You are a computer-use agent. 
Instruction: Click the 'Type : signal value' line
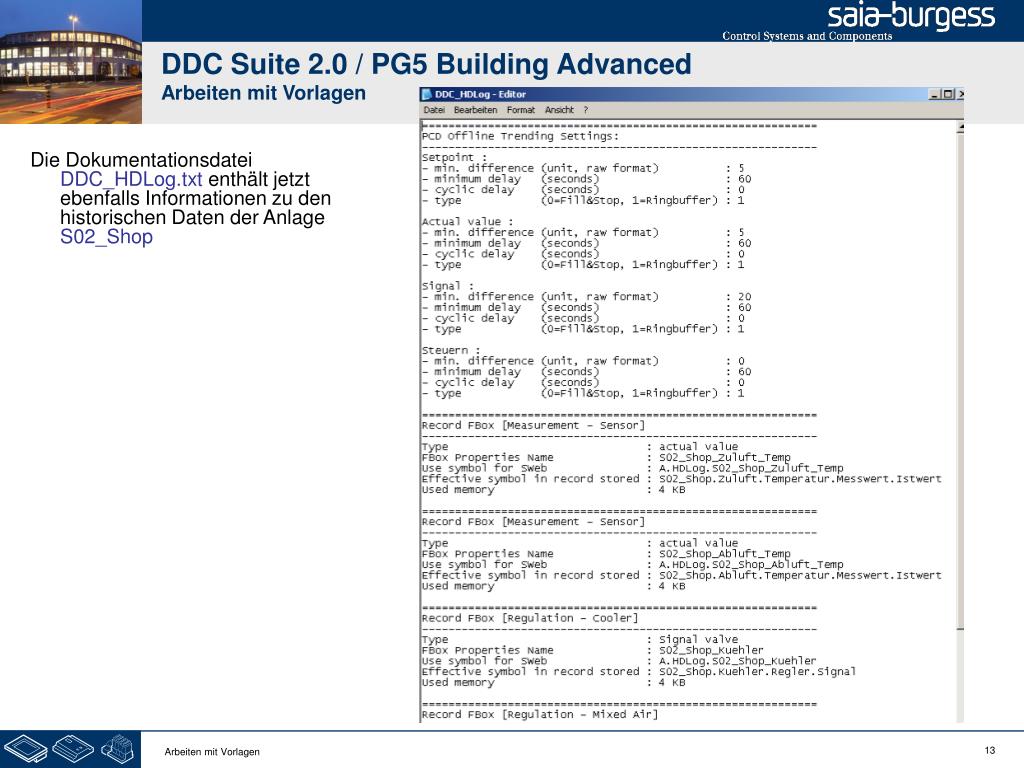[x=580, y=639]
